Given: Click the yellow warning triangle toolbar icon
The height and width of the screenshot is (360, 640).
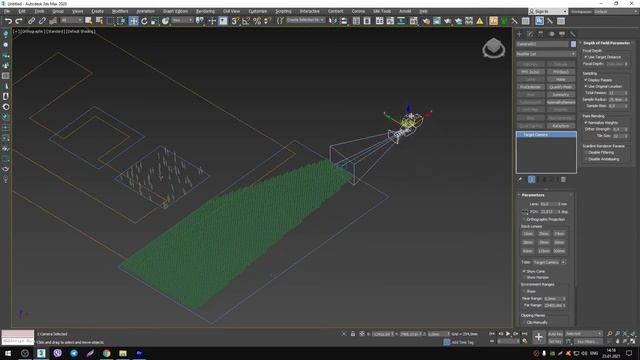Looking at the screenshot, I should click(480, 20).
